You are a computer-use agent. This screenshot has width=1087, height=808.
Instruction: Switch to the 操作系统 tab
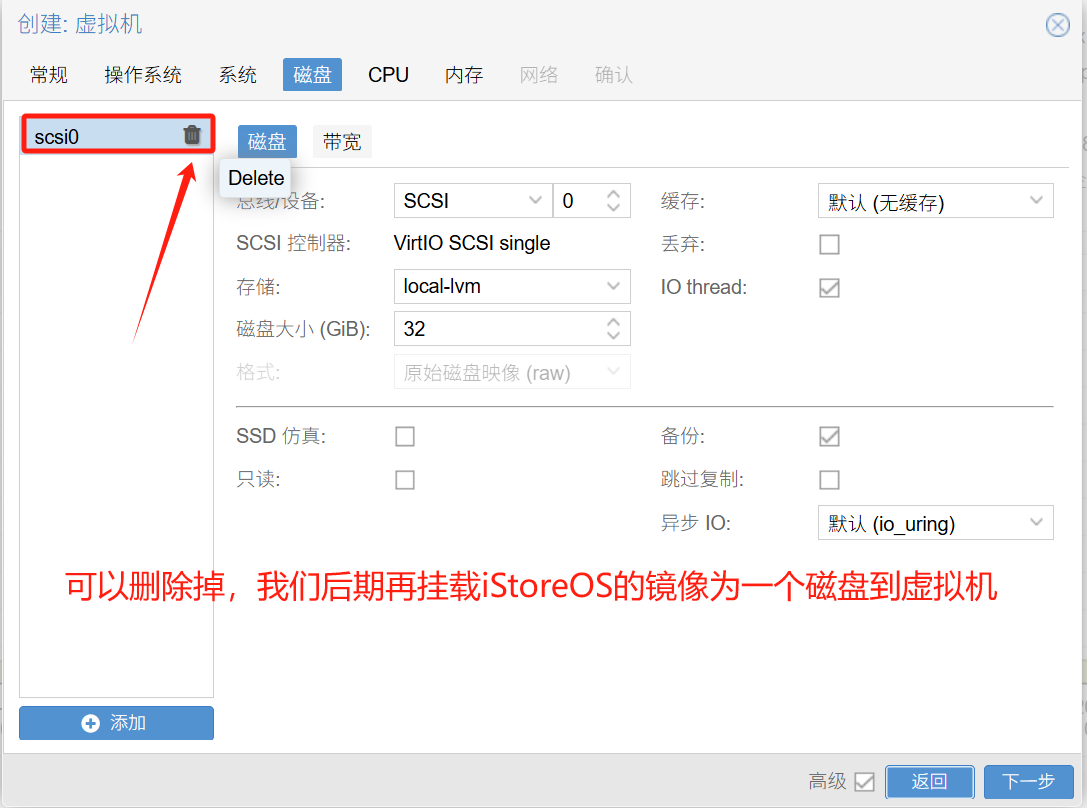(143, 74)
